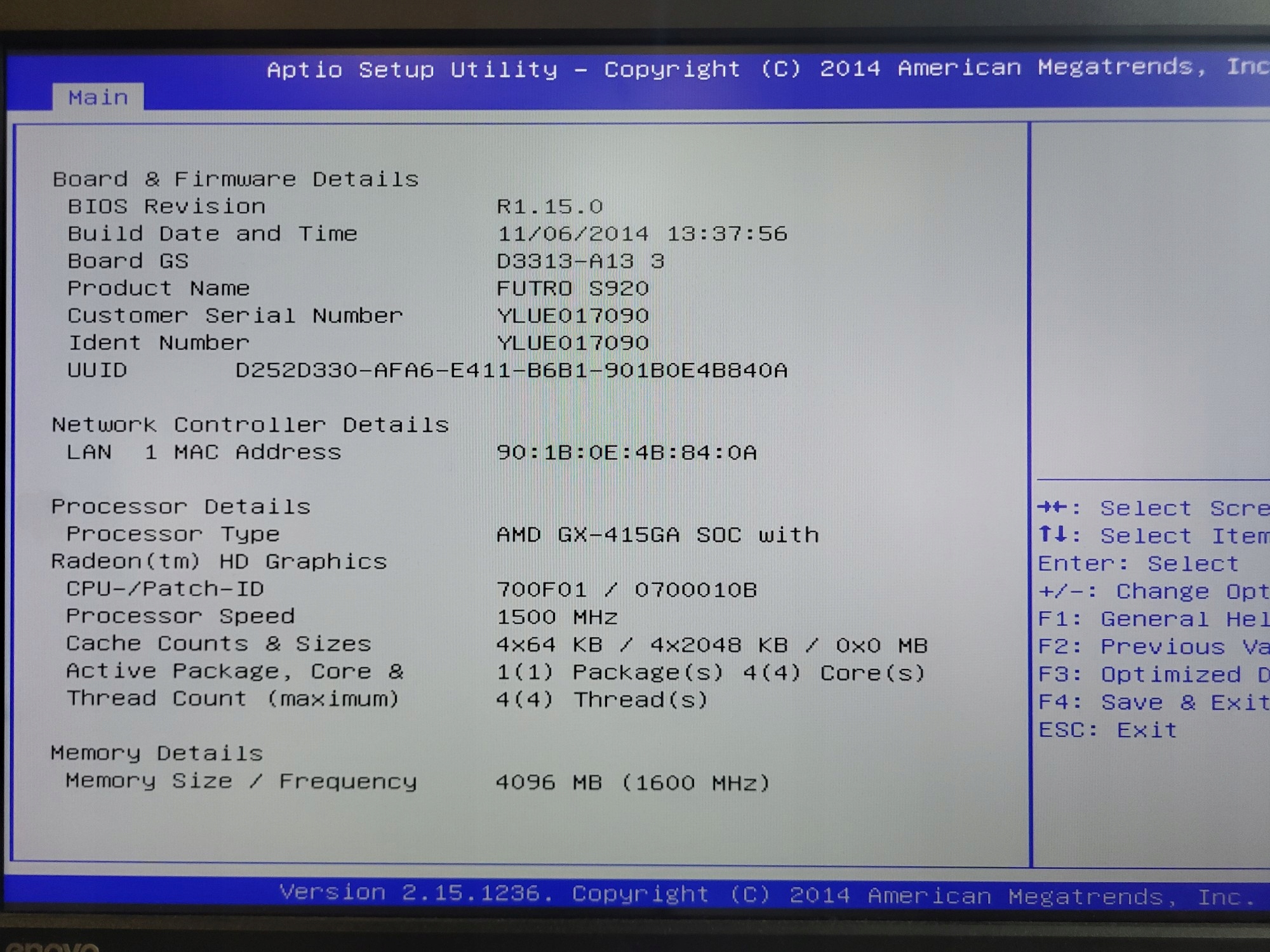Click the Cache Counts & Sizes label

point(218,644)
